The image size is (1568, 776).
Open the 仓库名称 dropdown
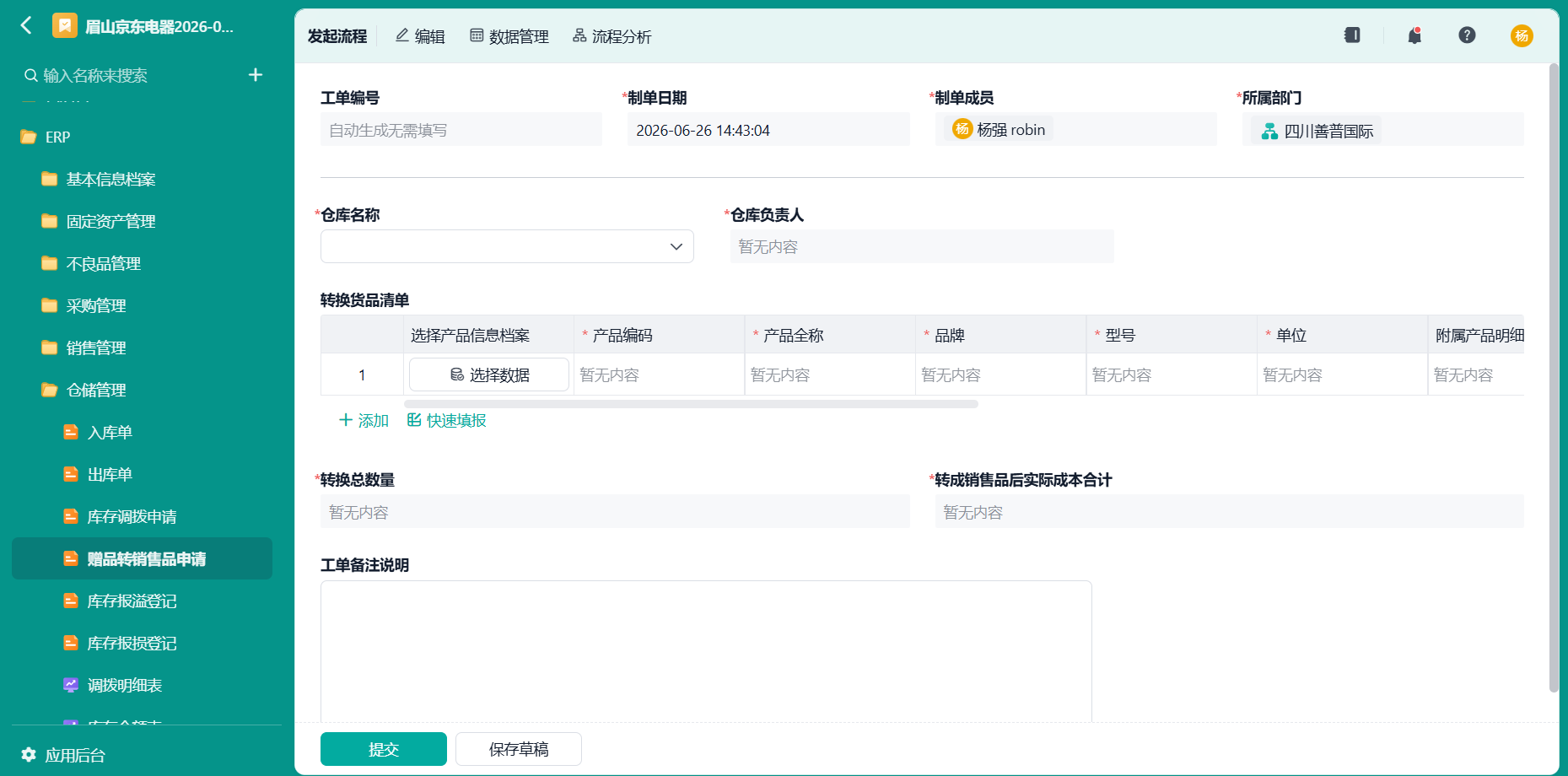507,246
